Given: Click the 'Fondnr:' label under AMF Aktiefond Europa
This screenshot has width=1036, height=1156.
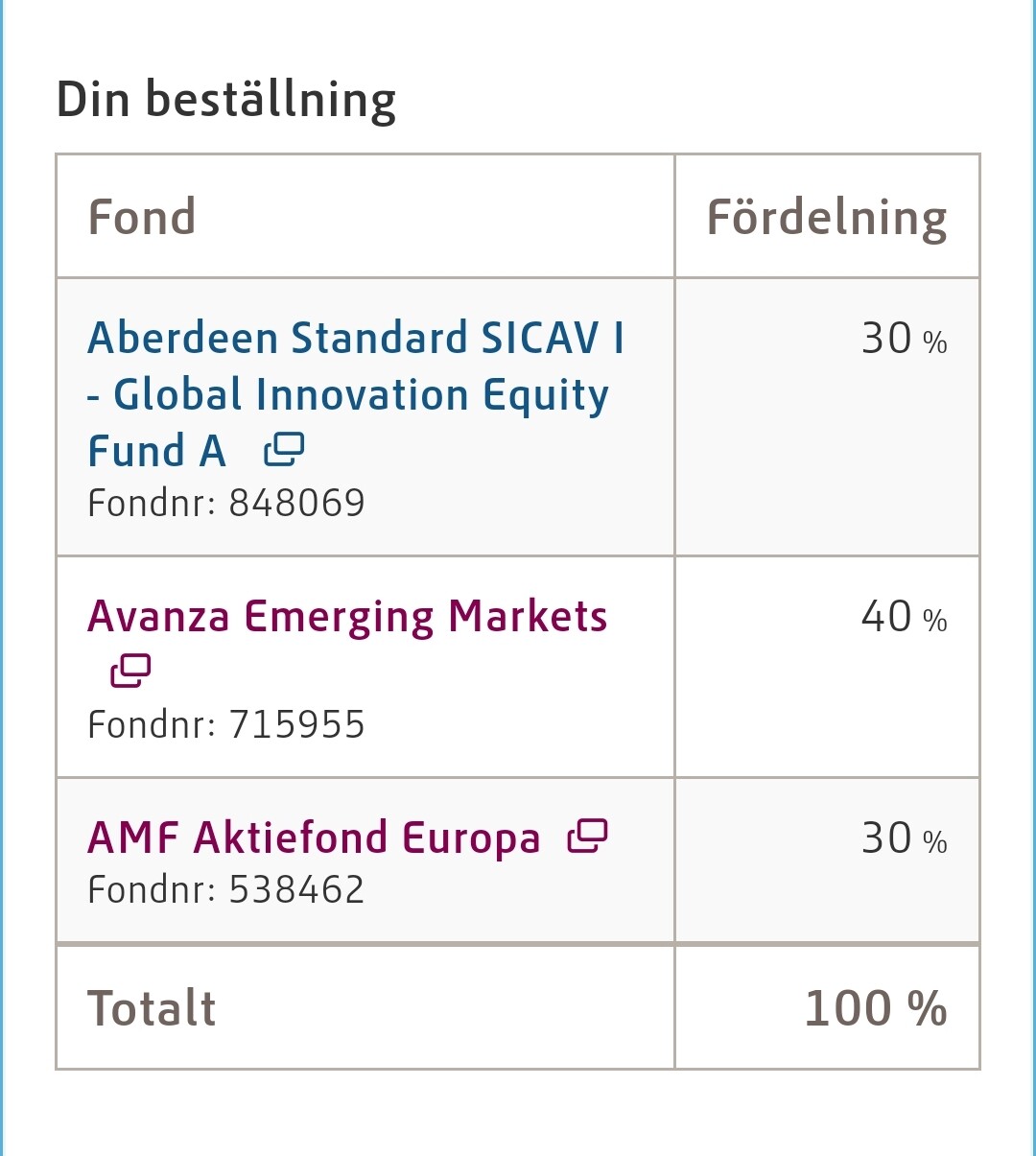Looking at the screenshot, I should point(152,890).
